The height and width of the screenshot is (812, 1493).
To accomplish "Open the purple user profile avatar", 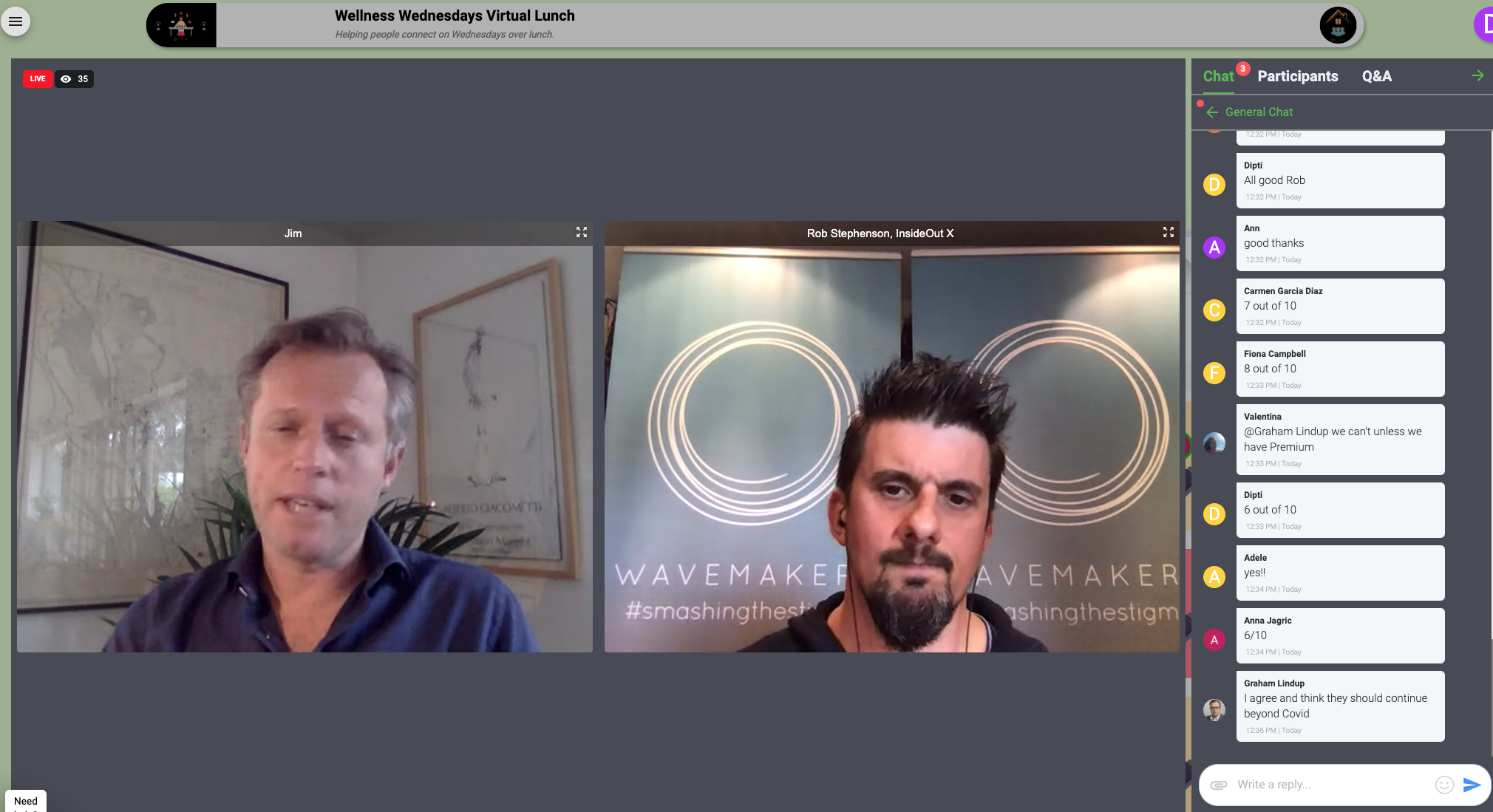I will click(1484, 24).
